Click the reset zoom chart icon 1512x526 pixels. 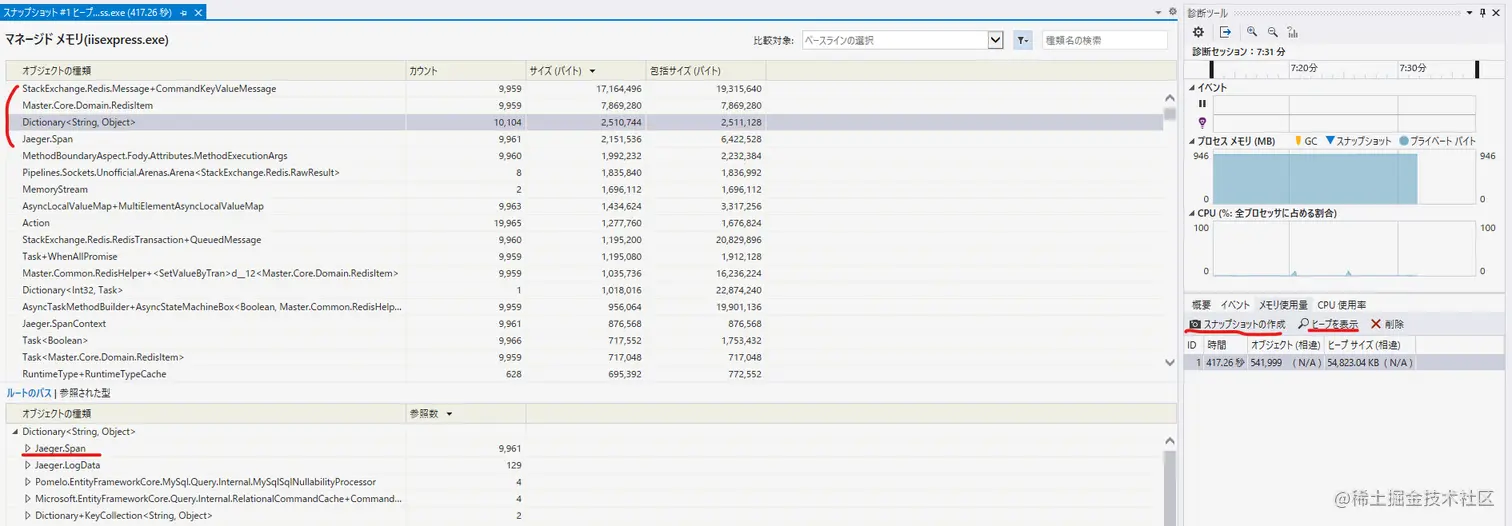coord(1294,32)
